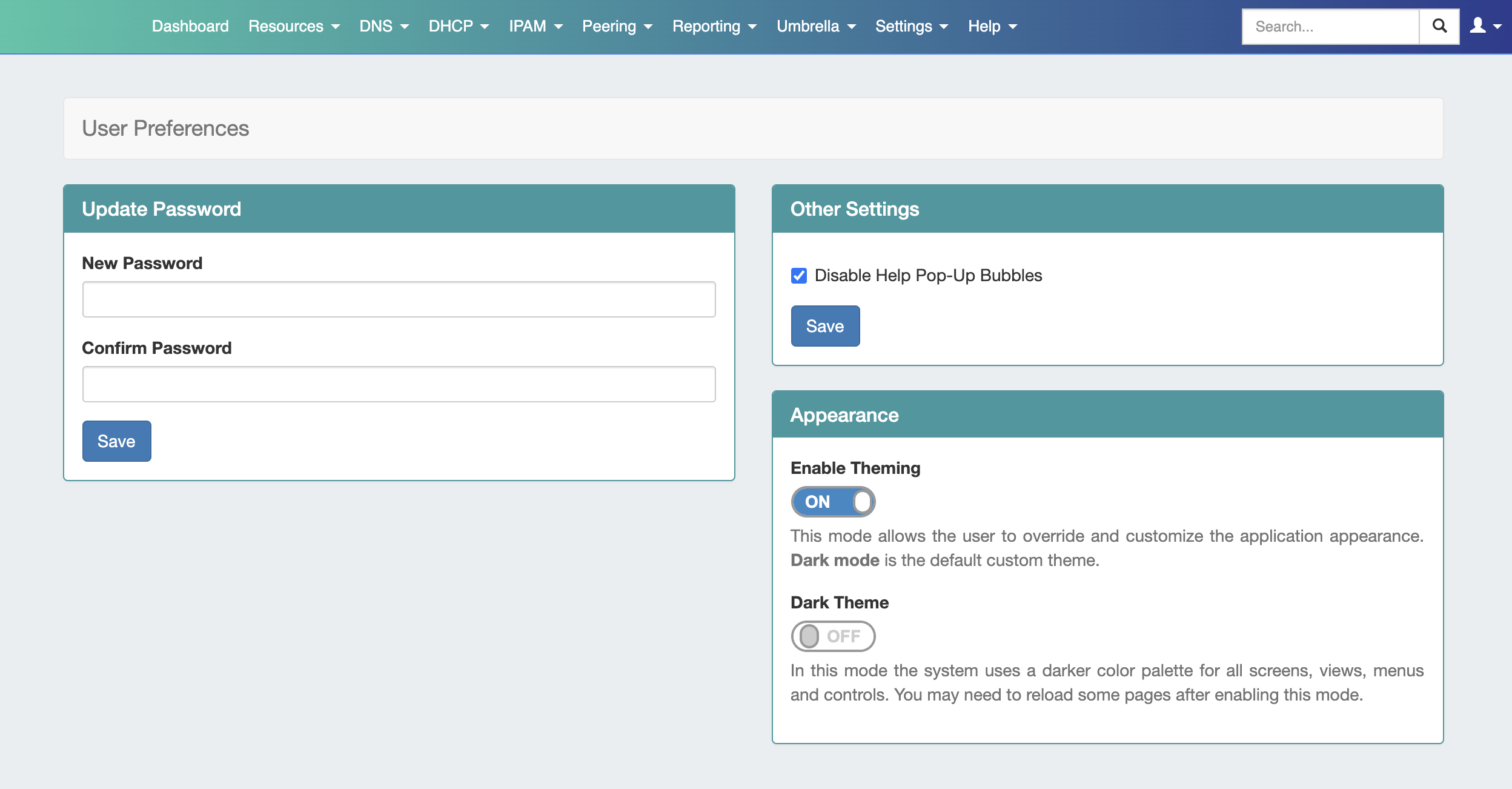The height and width of the screenshot is (789, 1512).
Task: Open the Reporting navigation menu
Action: coord(714,26)
